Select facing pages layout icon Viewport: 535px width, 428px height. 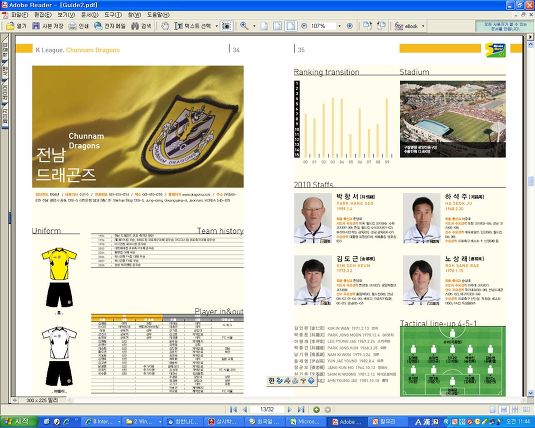click(526, 409)
